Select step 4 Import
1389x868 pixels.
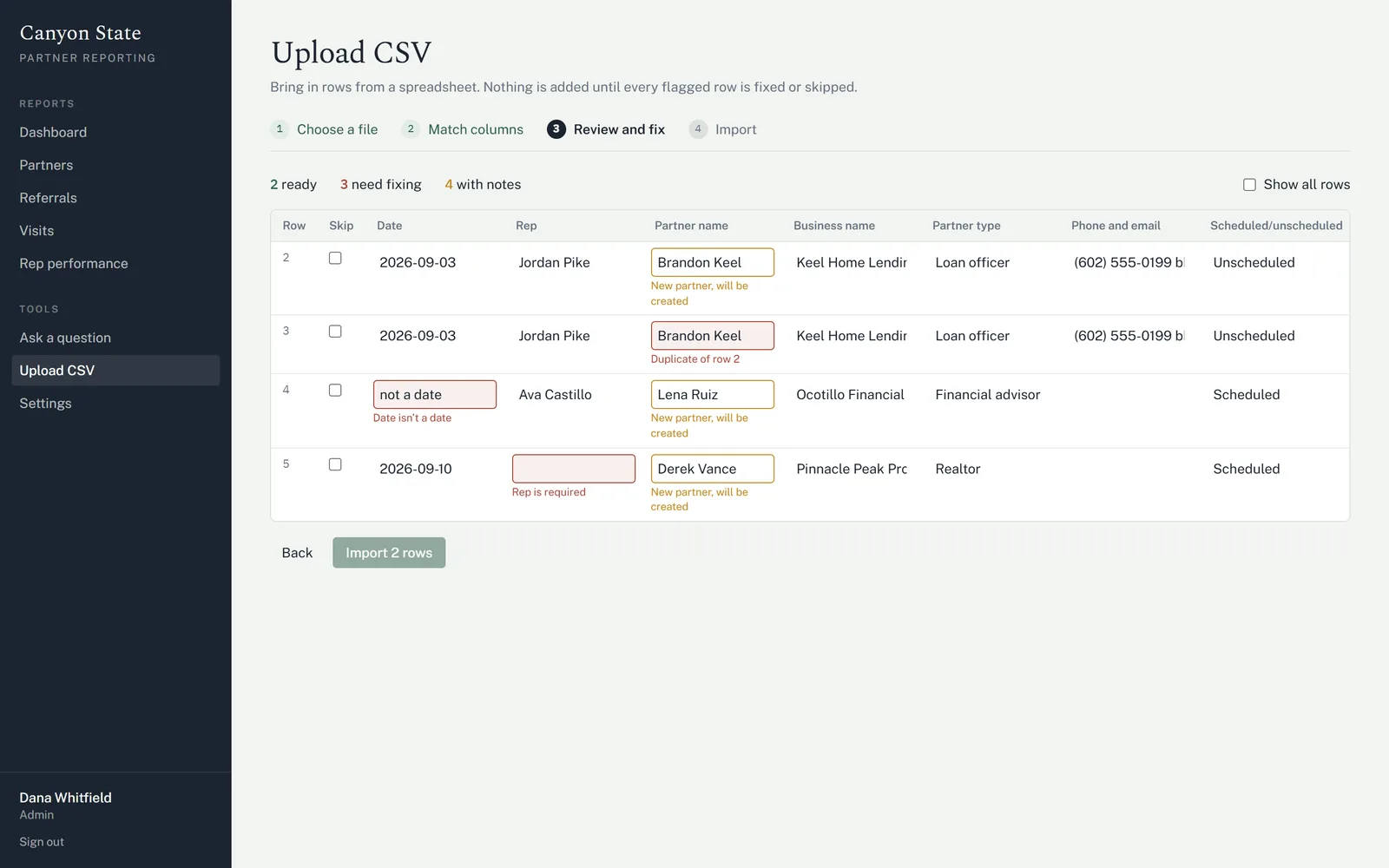[723, 129]
